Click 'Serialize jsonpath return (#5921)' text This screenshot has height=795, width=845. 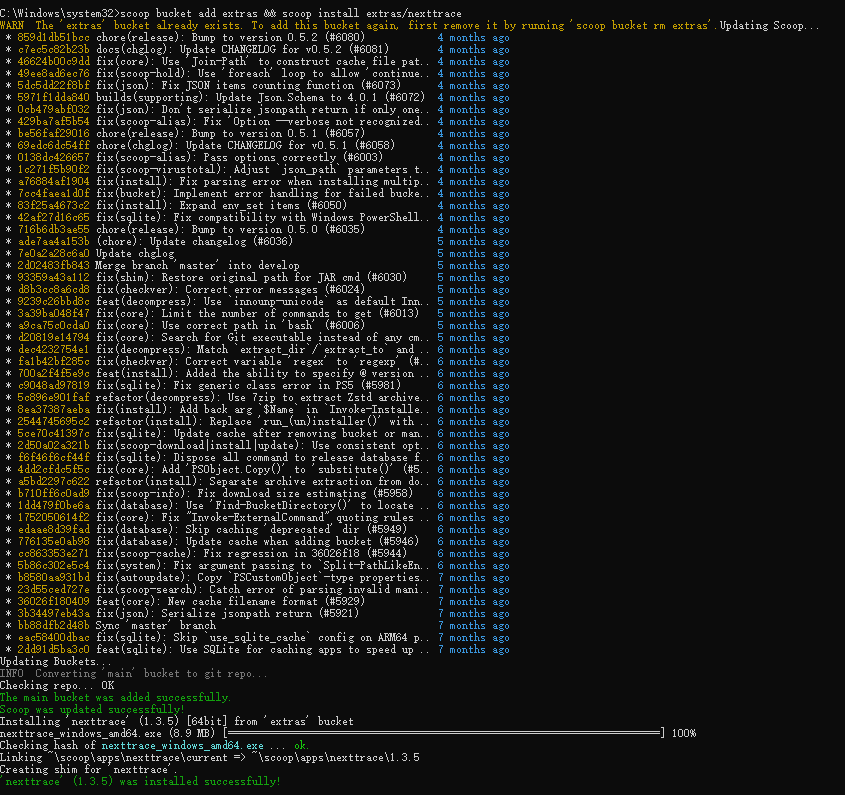[260, 613]
